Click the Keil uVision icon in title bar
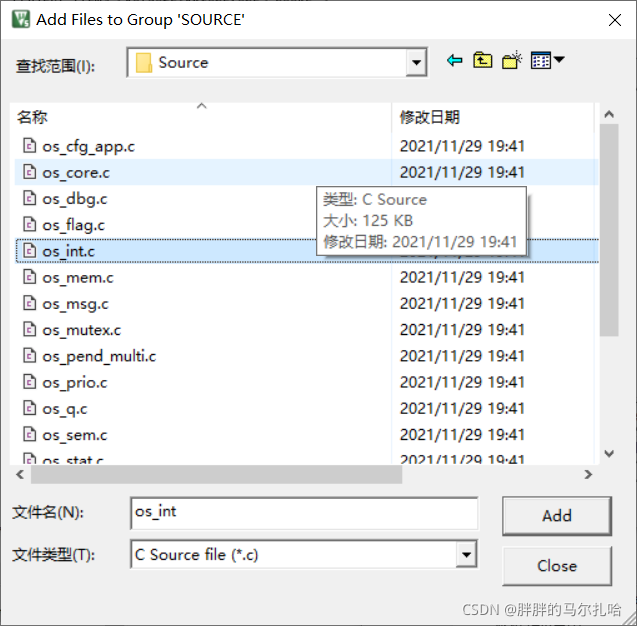 [20, 19]
